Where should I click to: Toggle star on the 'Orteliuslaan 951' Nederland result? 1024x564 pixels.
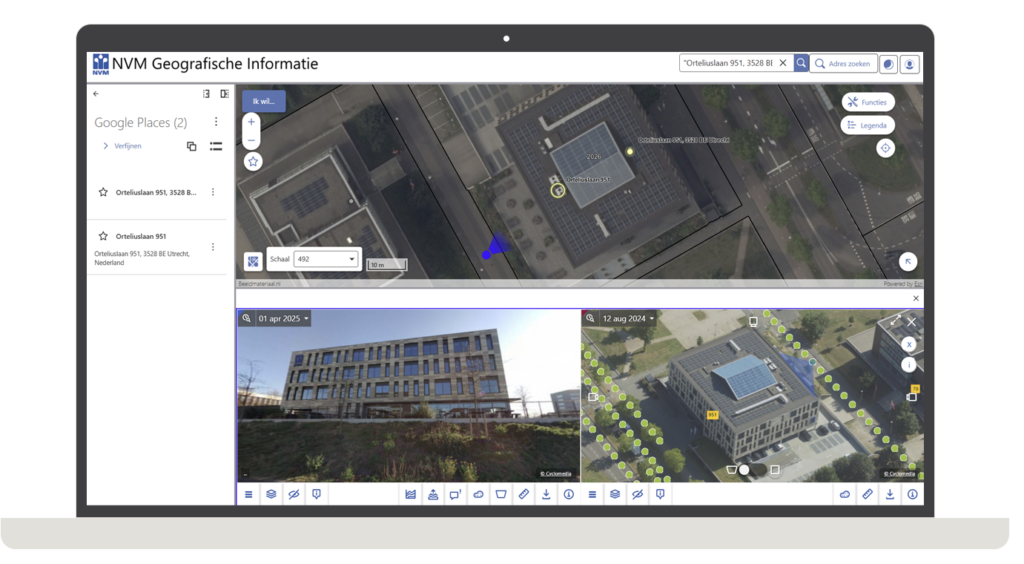pos(103,236)
